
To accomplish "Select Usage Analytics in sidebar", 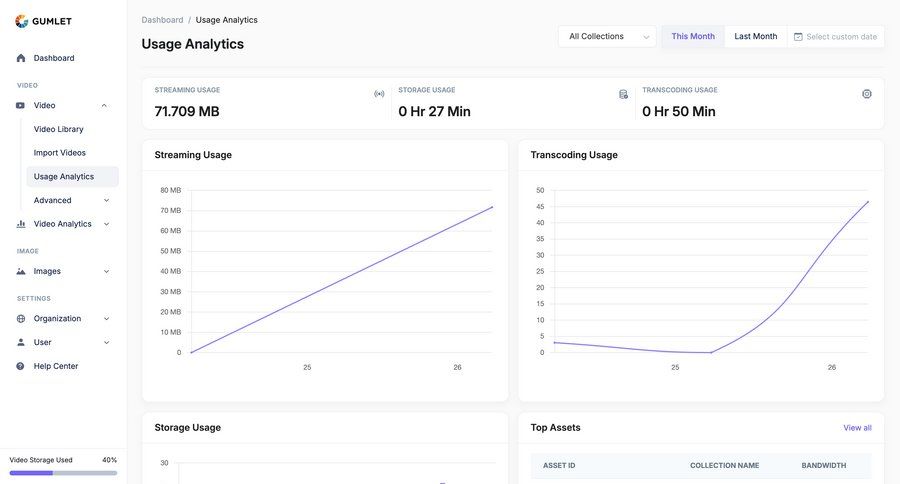I will [x=72, y=176].
